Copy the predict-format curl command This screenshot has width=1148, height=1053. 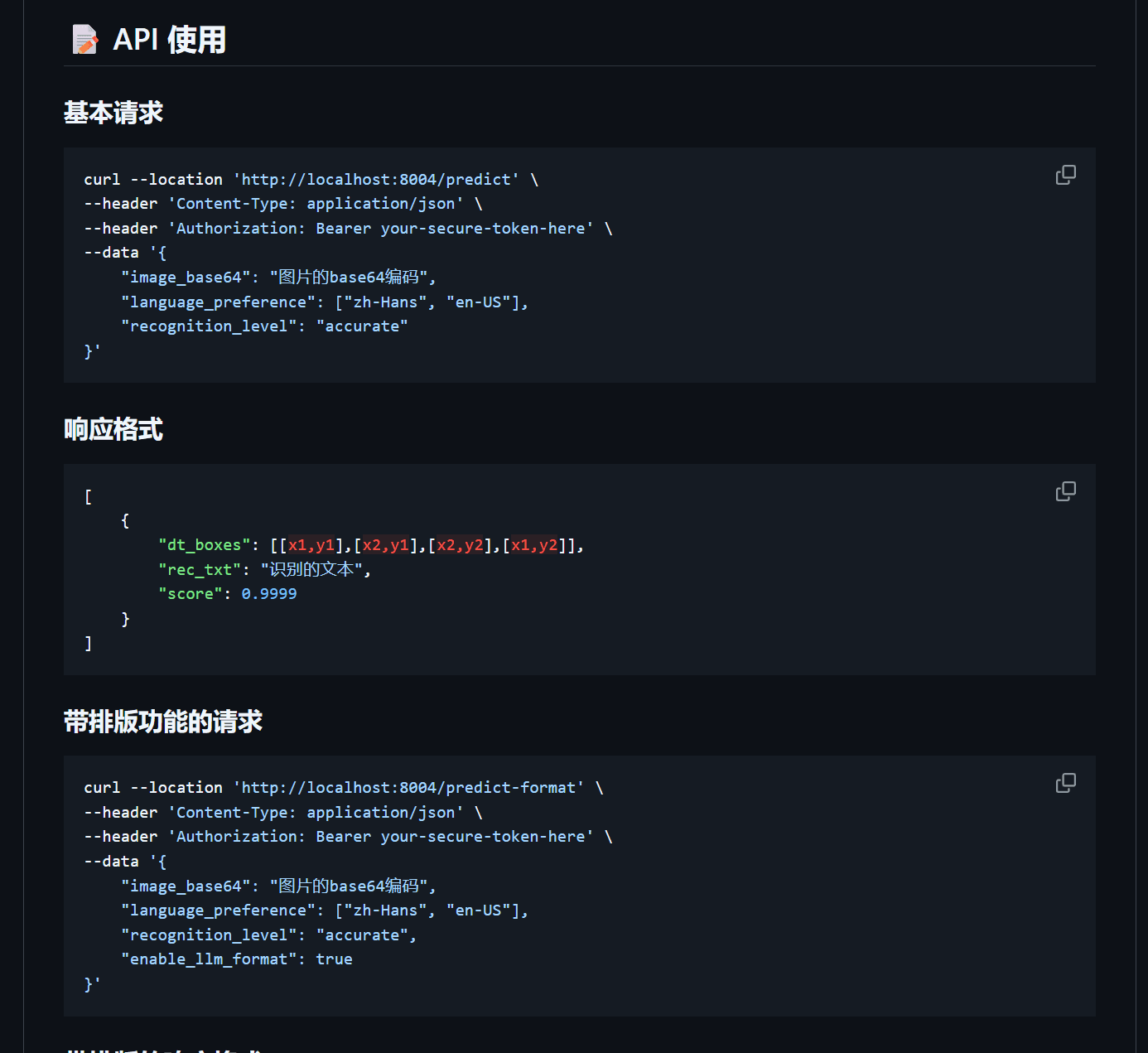pos(1065,783)
